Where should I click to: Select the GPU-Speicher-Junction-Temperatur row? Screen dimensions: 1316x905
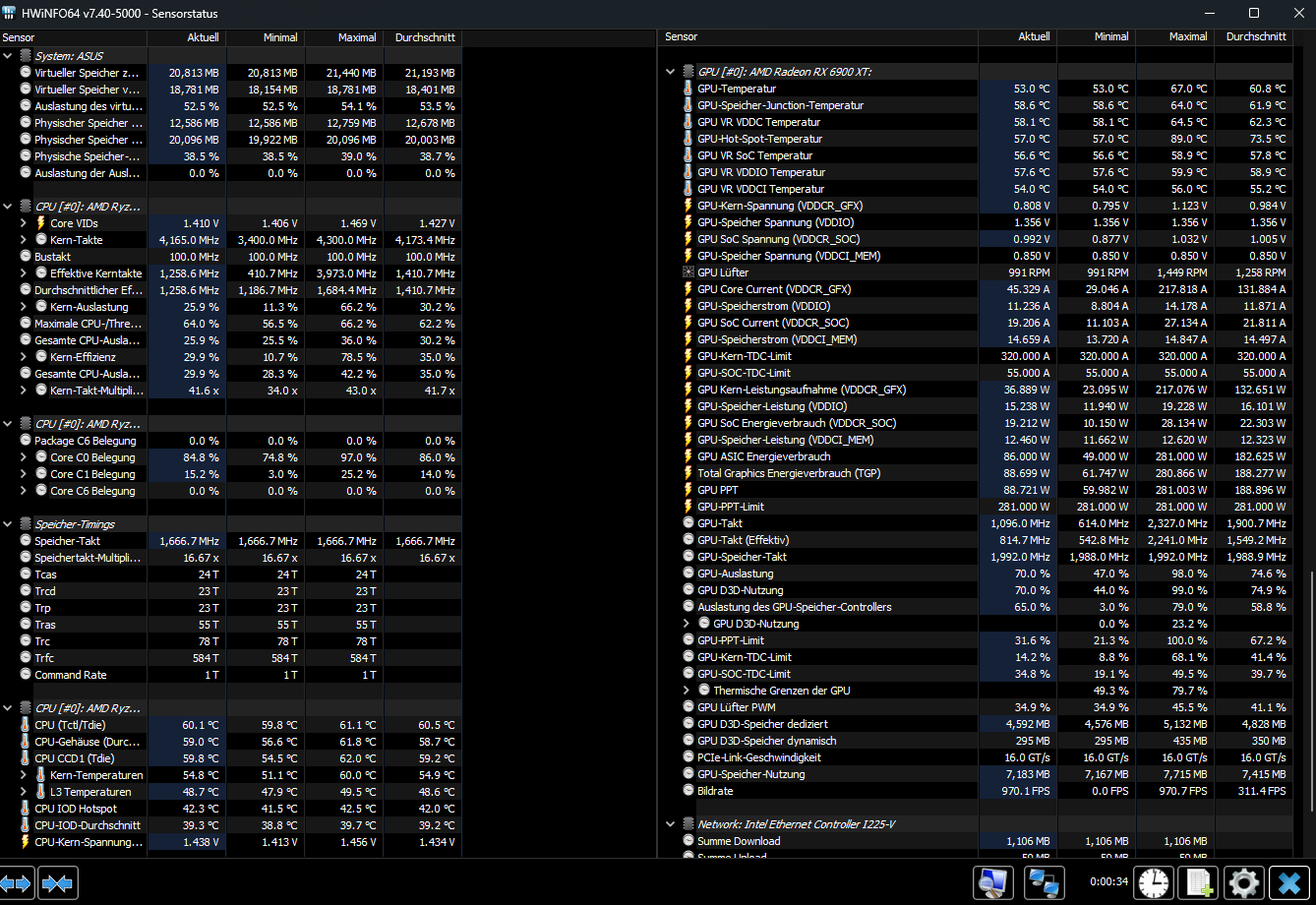tap(976, 105)
